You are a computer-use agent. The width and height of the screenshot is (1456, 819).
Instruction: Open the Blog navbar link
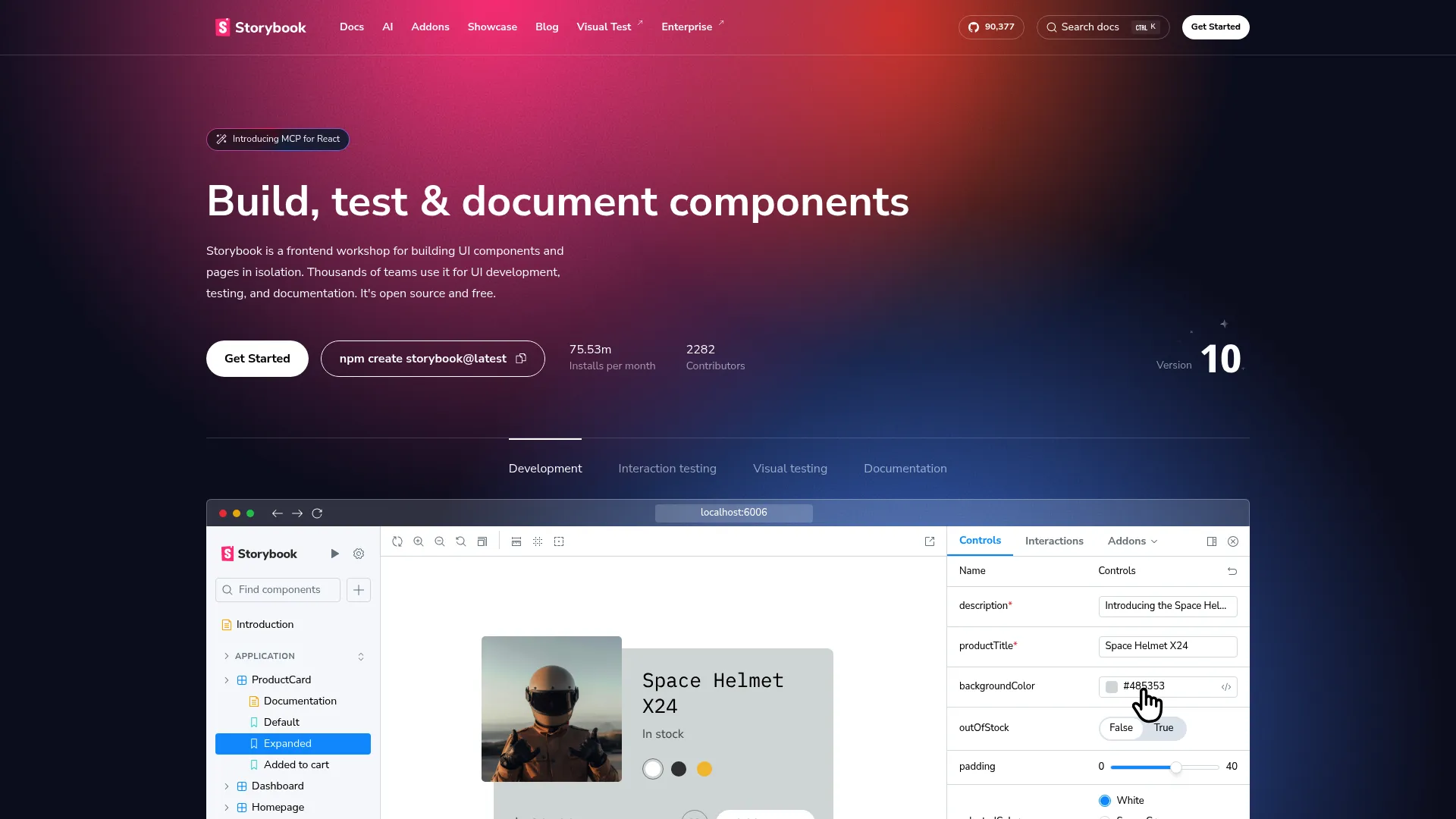[x=547, y=27]
